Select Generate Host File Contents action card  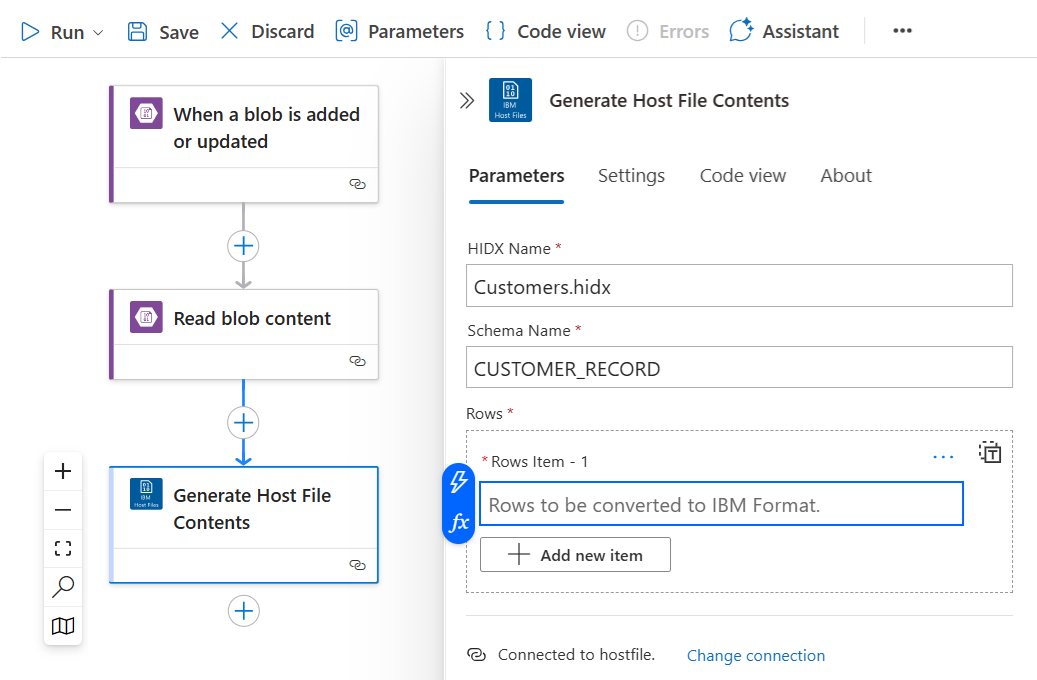click(245, 525)
